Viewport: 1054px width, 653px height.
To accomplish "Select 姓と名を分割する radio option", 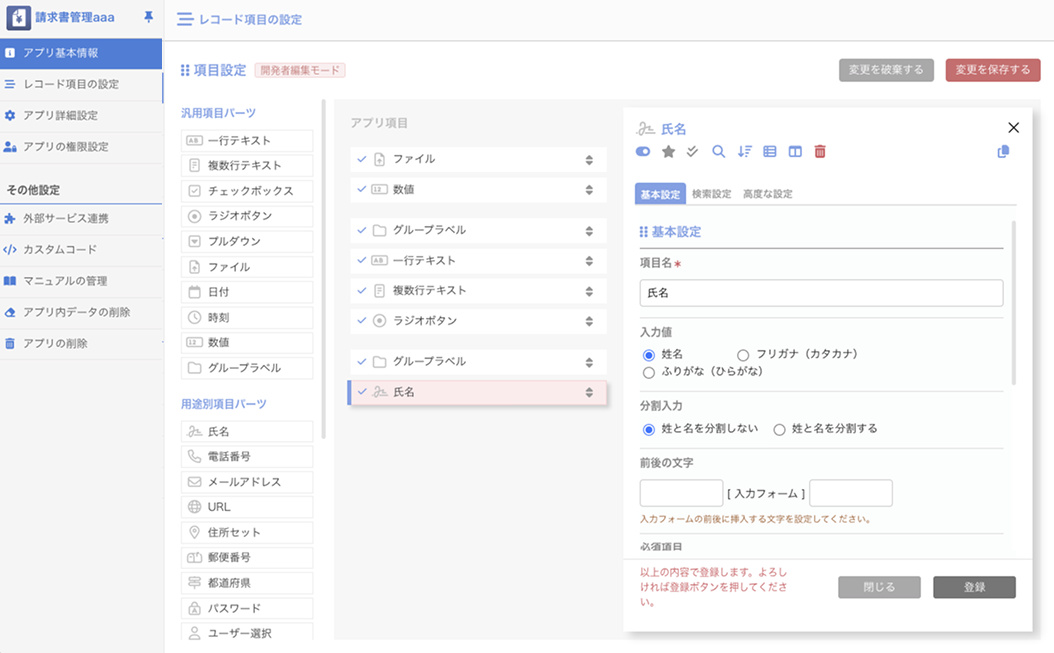I will [779, 430].
